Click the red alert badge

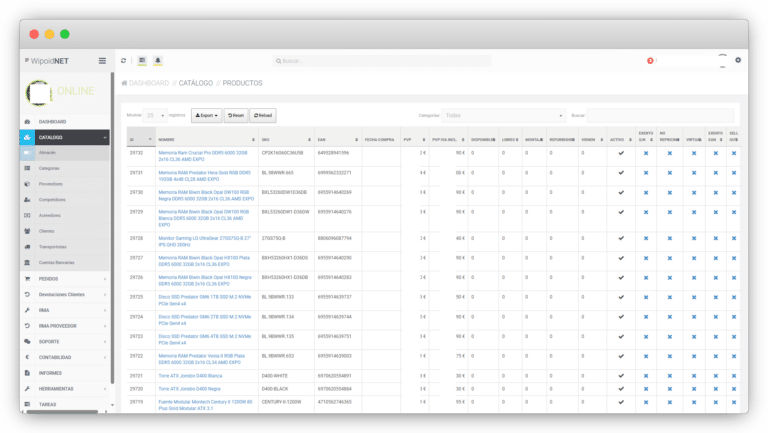650,61
